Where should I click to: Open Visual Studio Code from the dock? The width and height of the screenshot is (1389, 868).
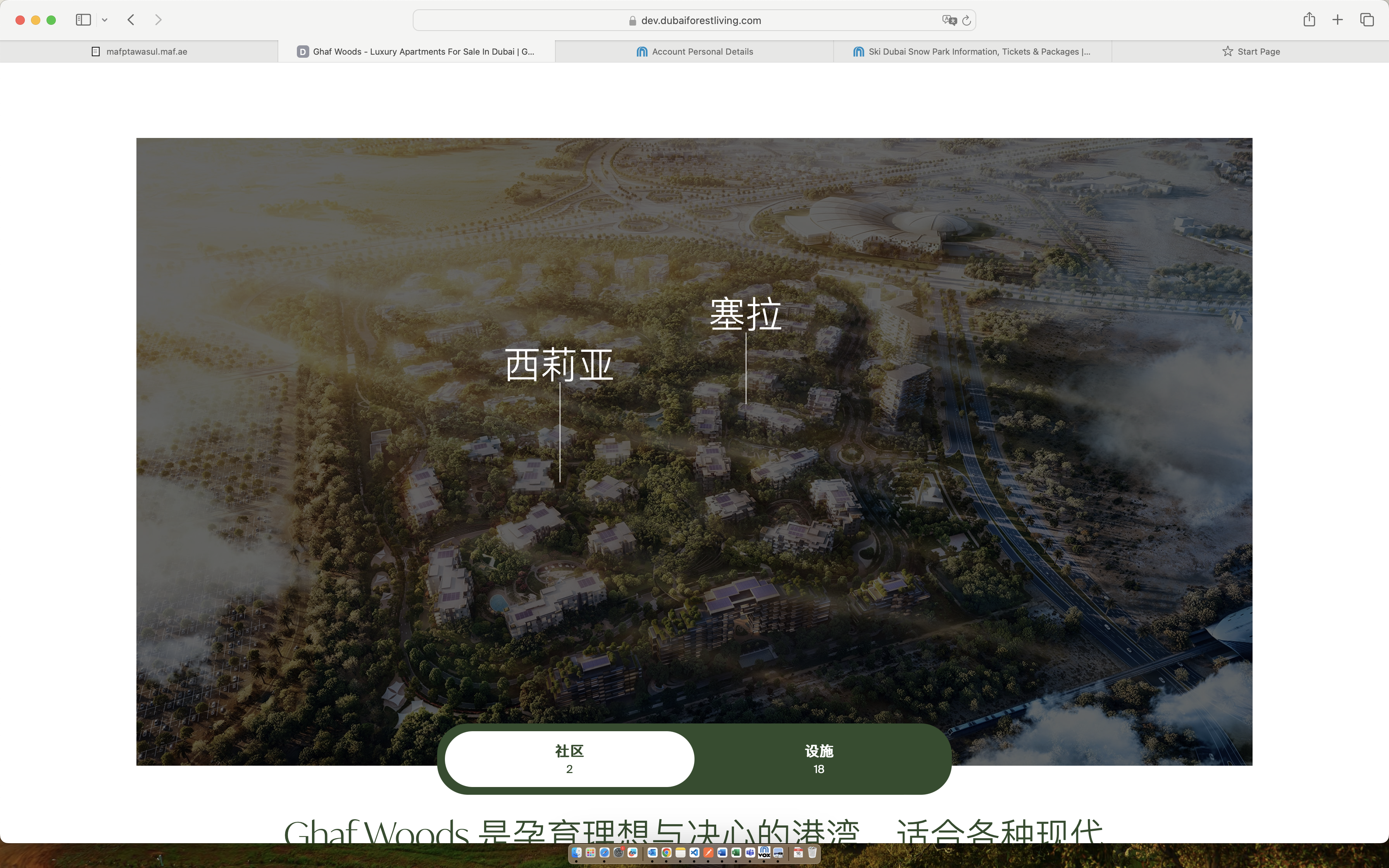tap(694, 852)
